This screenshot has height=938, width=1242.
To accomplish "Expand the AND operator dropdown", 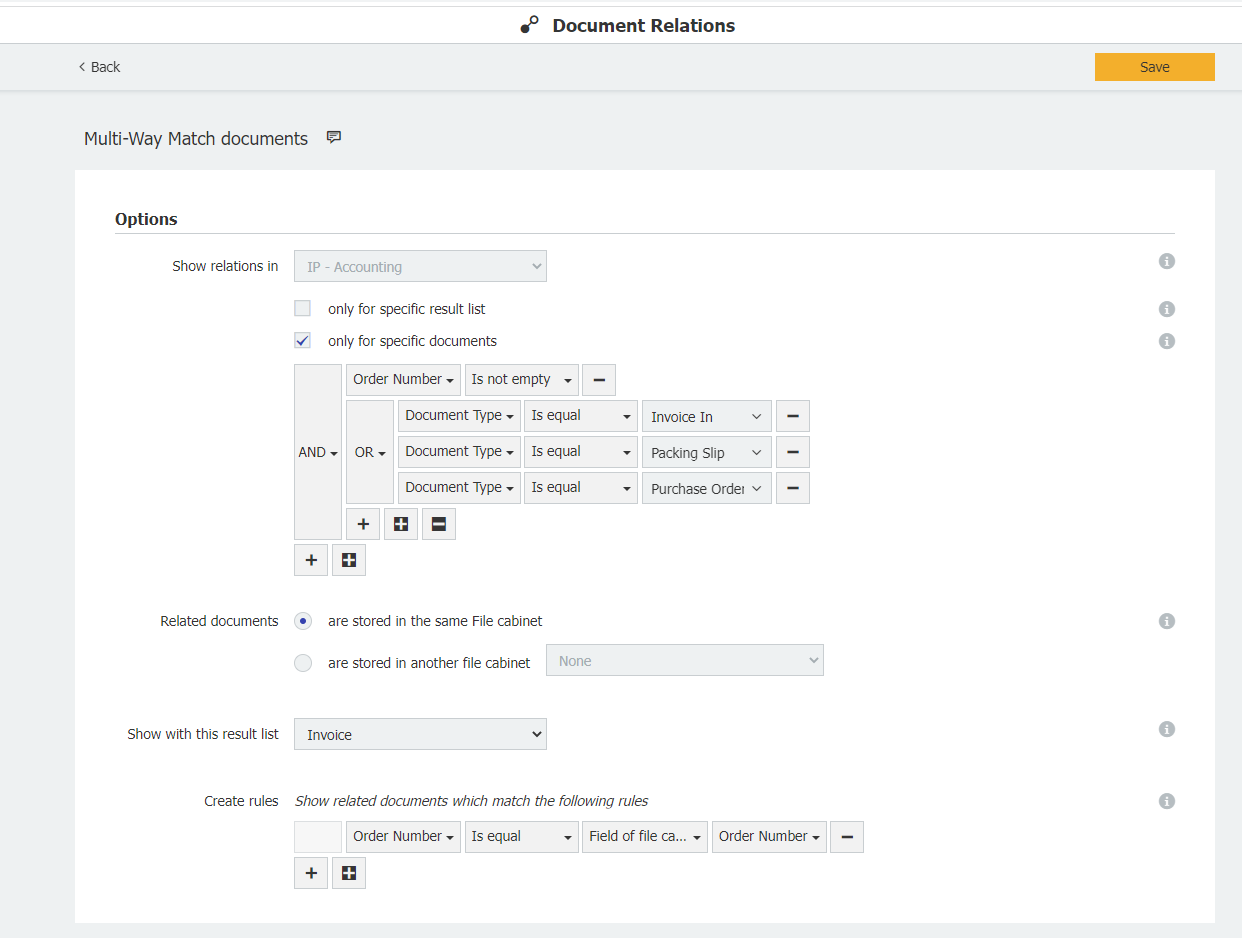I will point(317,452).
